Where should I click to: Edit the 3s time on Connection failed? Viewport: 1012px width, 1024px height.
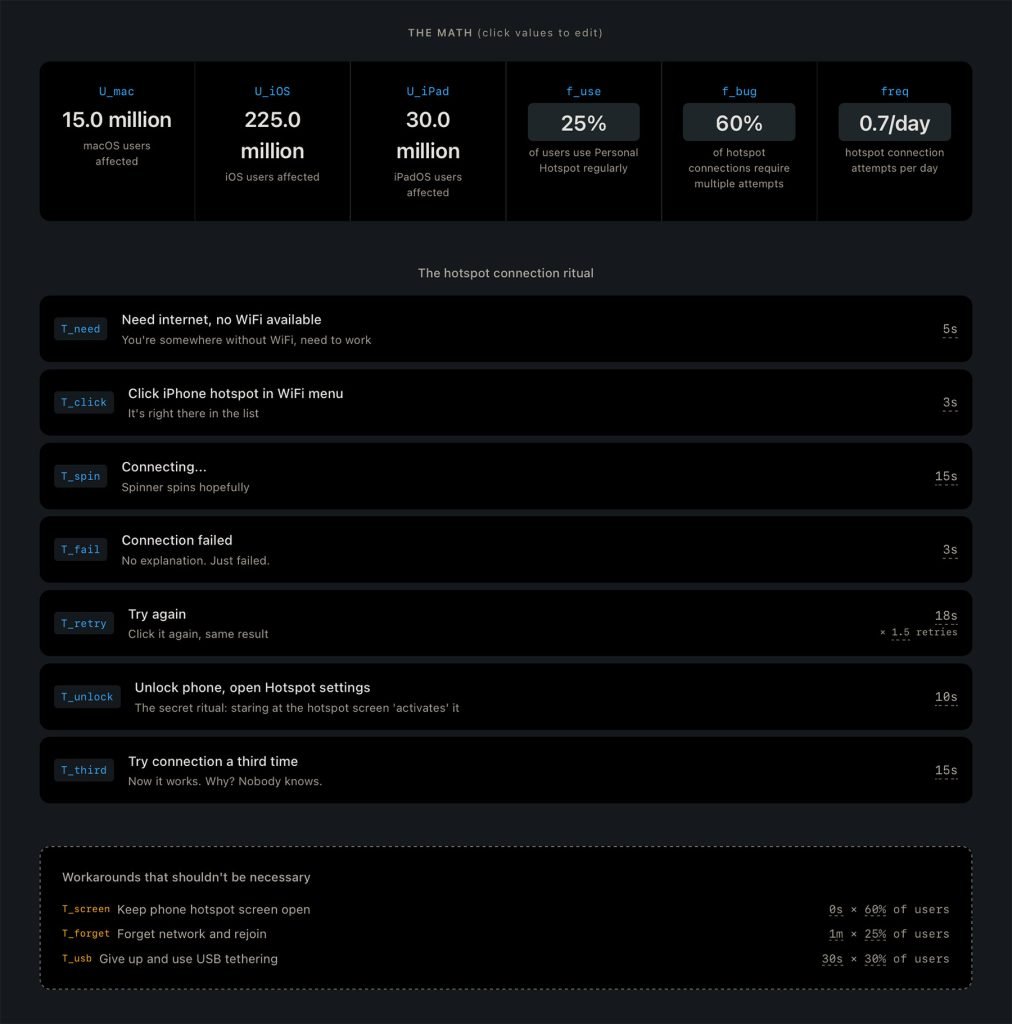(949, 550)
